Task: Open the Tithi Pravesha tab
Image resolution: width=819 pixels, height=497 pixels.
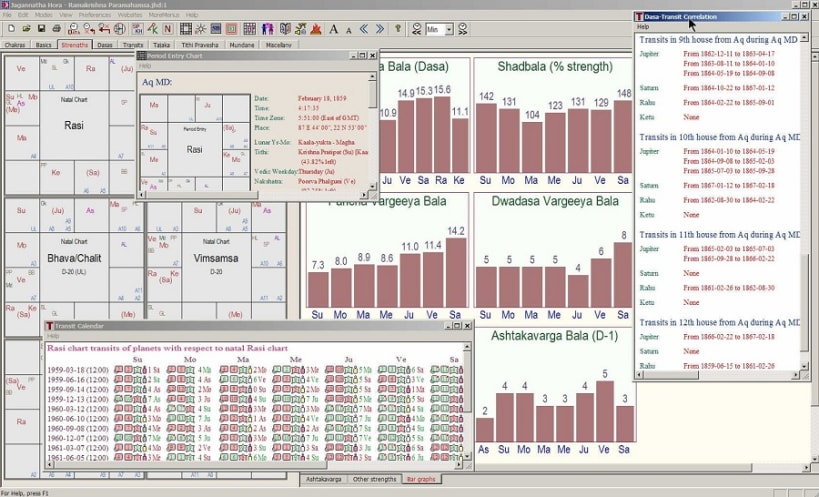Action: click(x=200, y=45)
